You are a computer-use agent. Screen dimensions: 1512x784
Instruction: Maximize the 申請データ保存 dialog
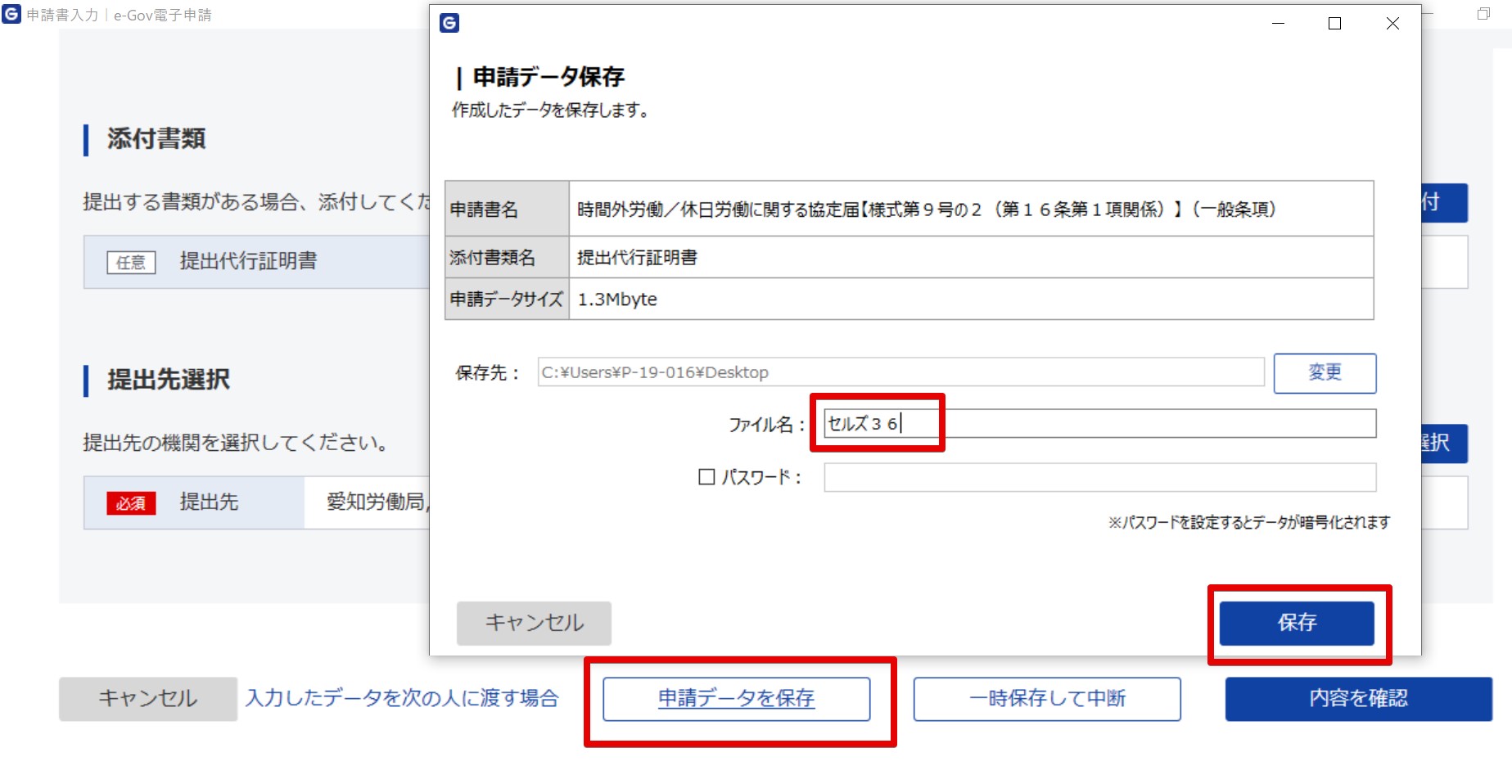1334,24
